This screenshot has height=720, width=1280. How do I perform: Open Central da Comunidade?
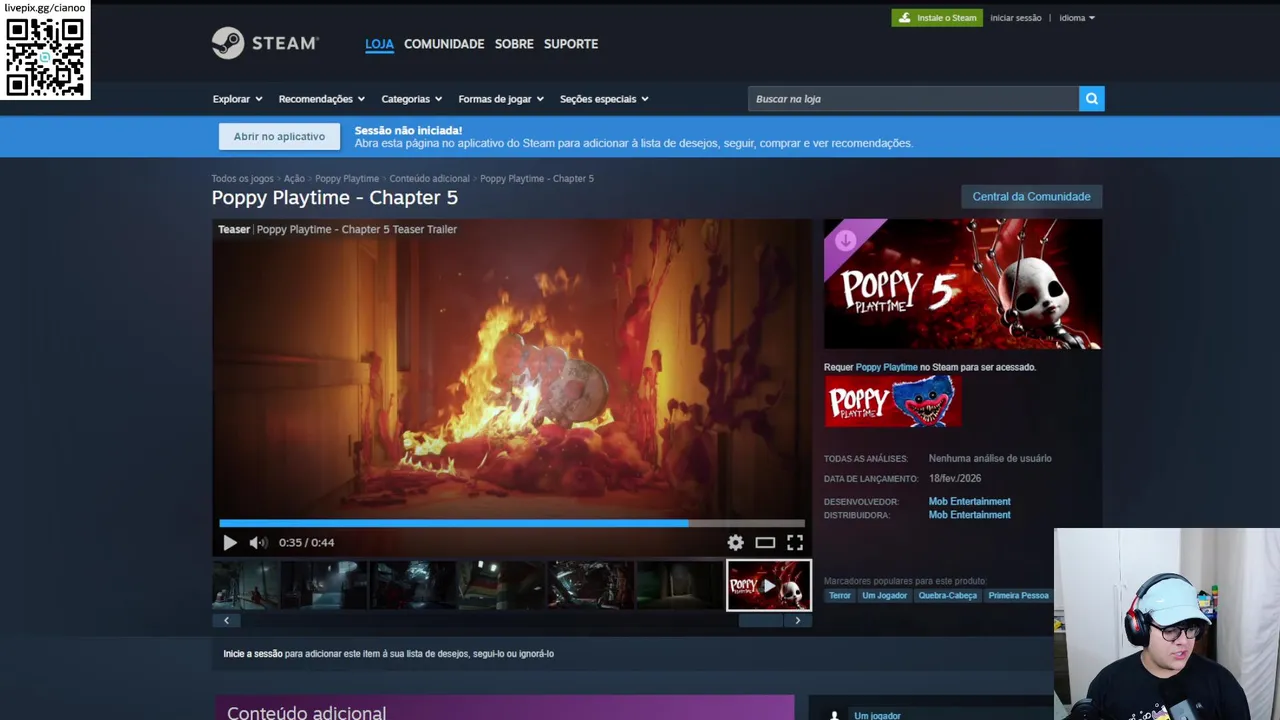(1031, 197)
